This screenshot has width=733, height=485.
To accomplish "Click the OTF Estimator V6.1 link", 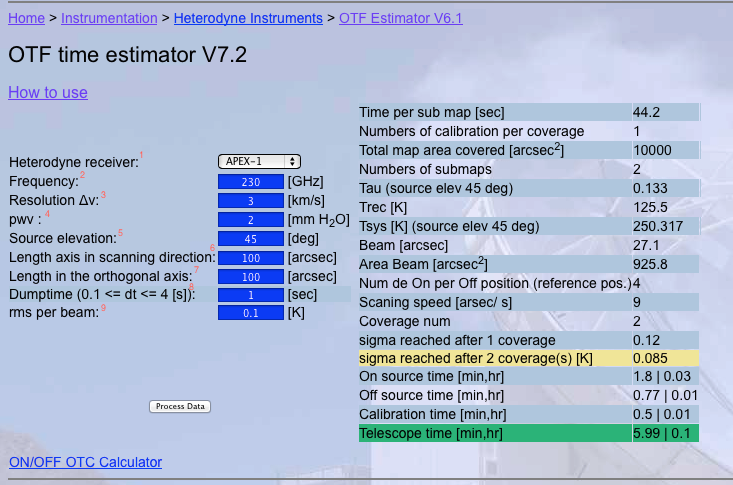I will click(x=400, y=18).
